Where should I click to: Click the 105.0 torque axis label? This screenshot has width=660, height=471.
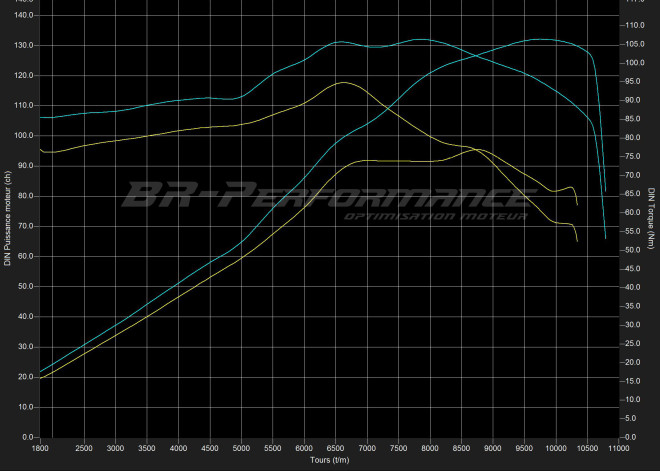(635, 44)
